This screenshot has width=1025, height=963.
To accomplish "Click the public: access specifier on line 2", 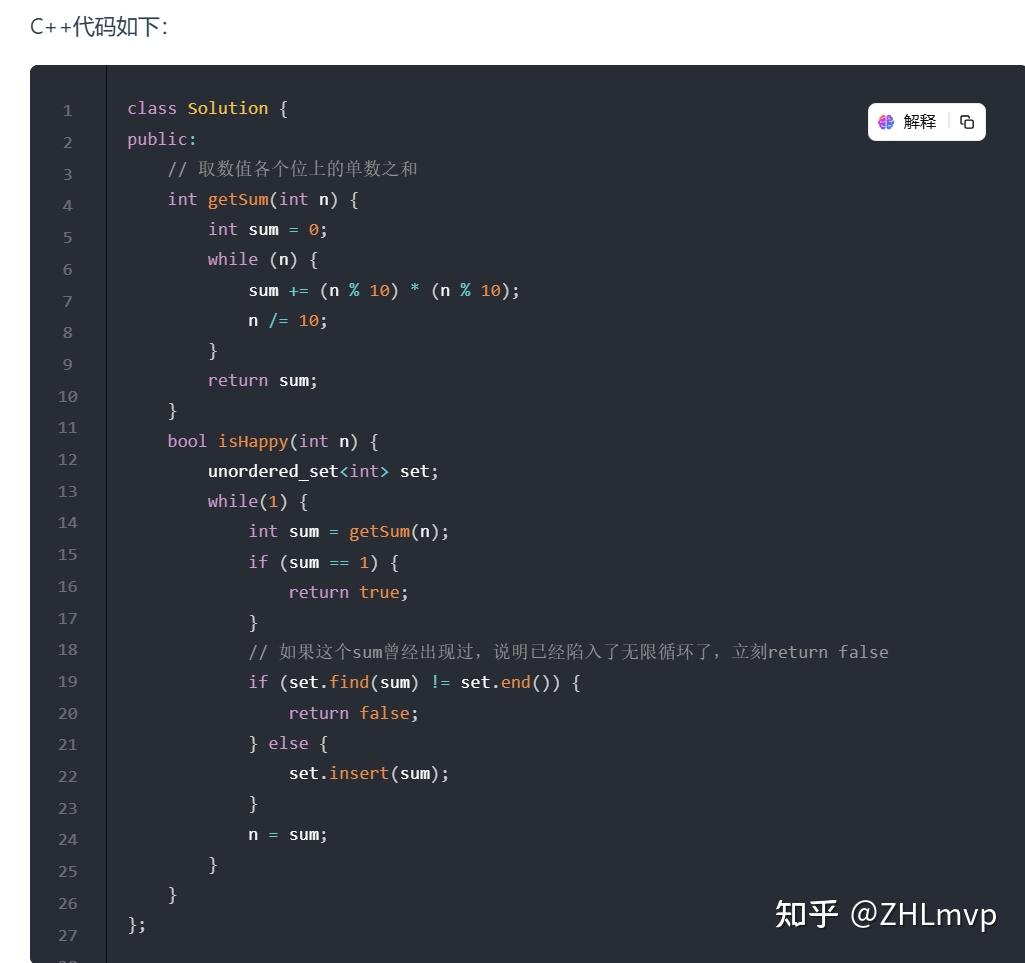I will pyautogui.click(x=160, y=138).
